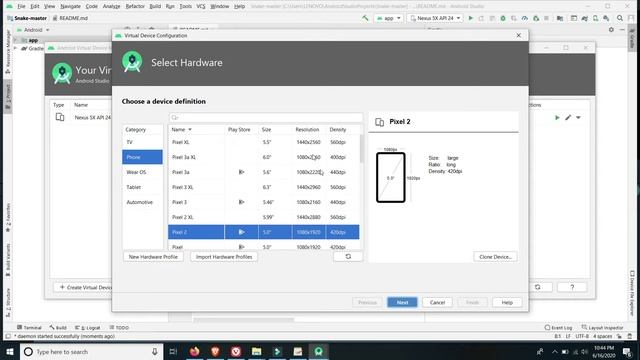Screen dimensions: 640x360
Task: Sort by Resolution column header
Action: click(309, 129)
